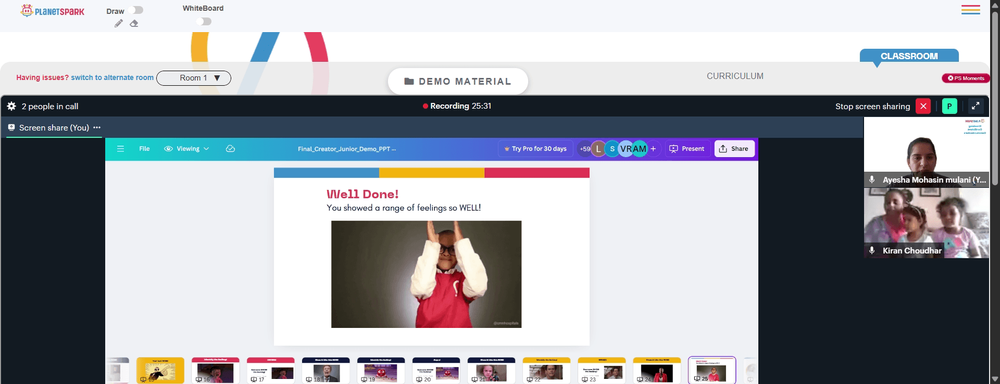This screenshot has height=384, width=1000.
Task: Click the Present button
Action: click(x=687, y=149)
